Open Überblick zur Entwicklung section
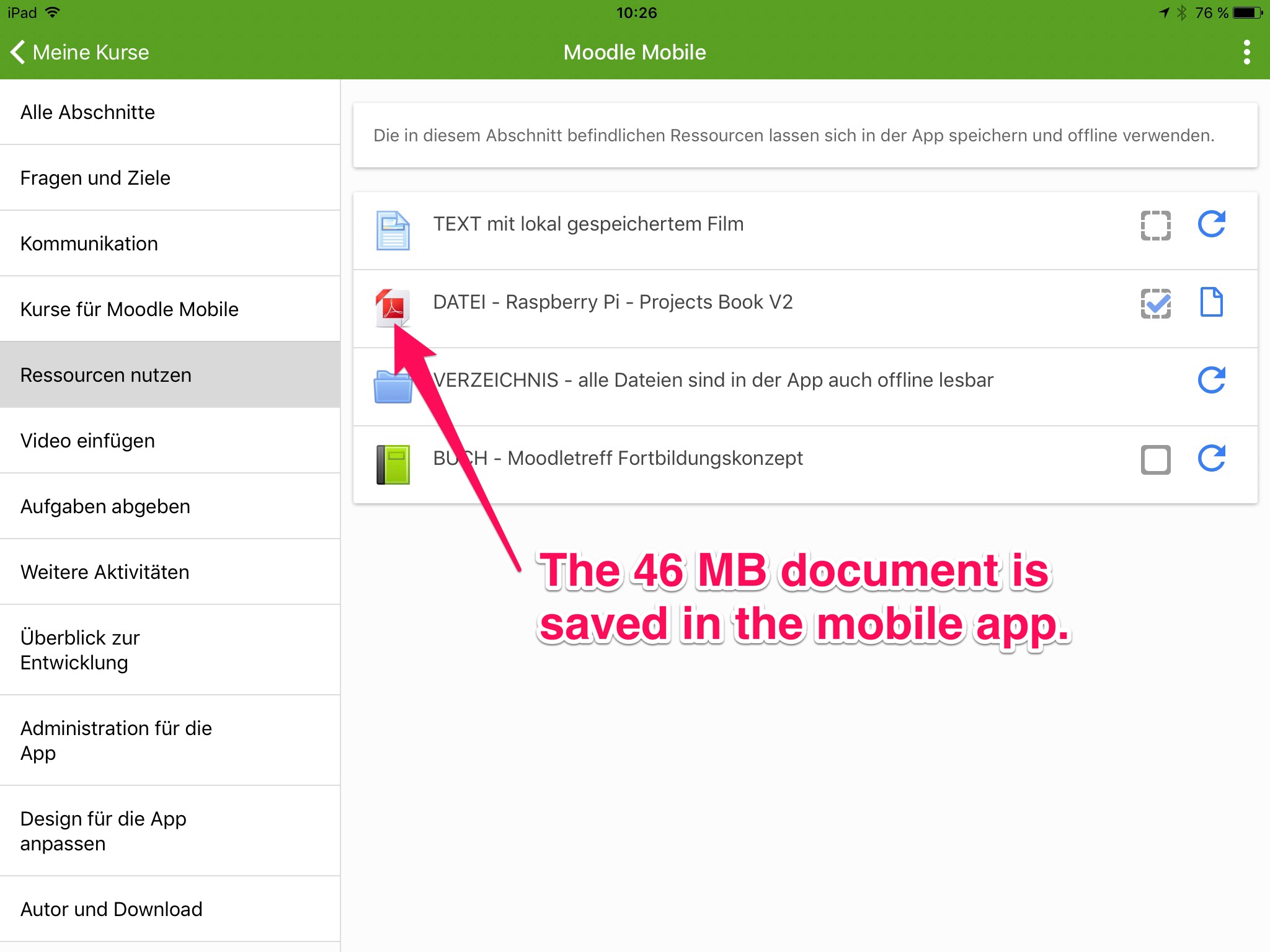Screen dimensions: 1270x952 pos(170,650)
